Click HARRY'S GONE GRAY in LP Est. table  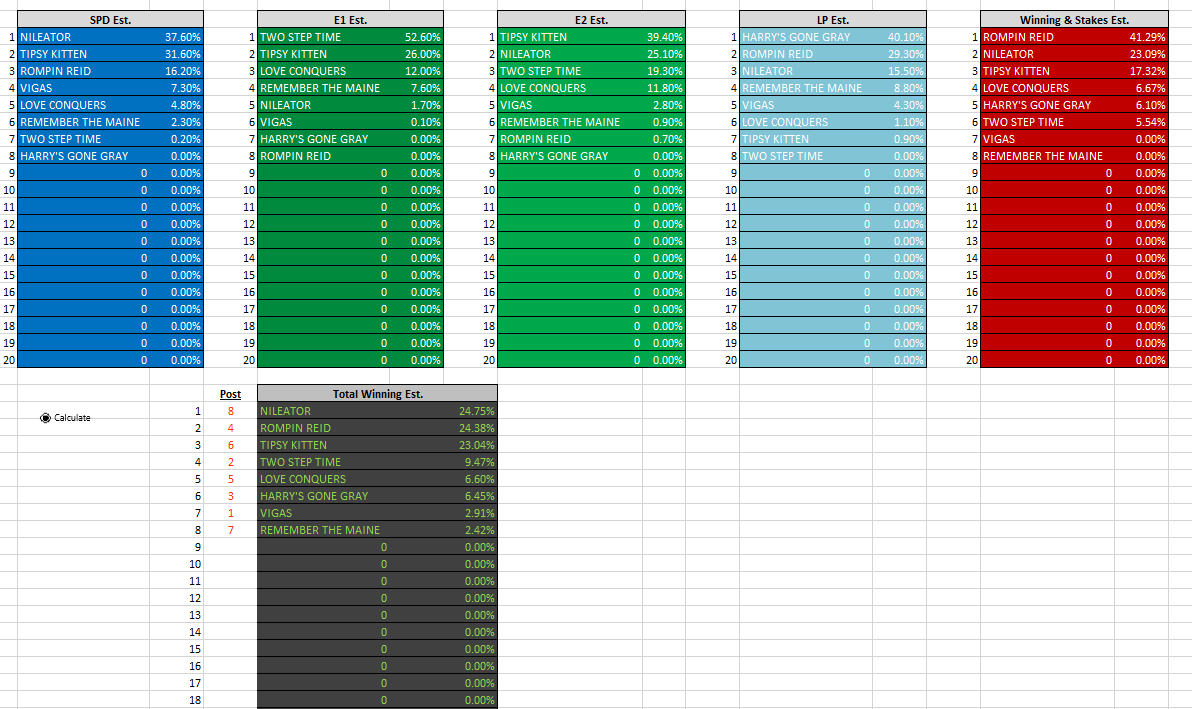(x=796, y=37)
